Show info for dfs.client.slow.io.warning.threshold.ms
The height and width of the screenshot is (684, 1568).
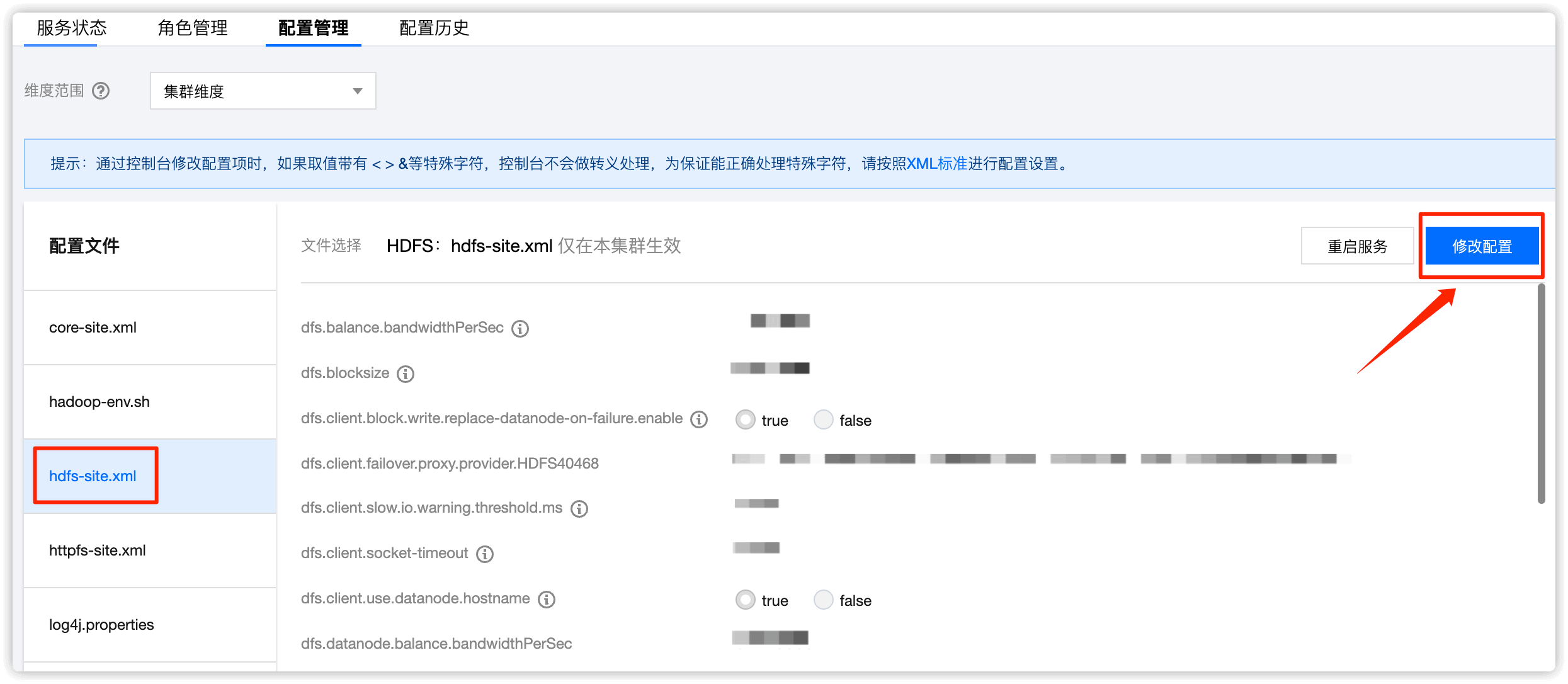[x=579, y=509]
